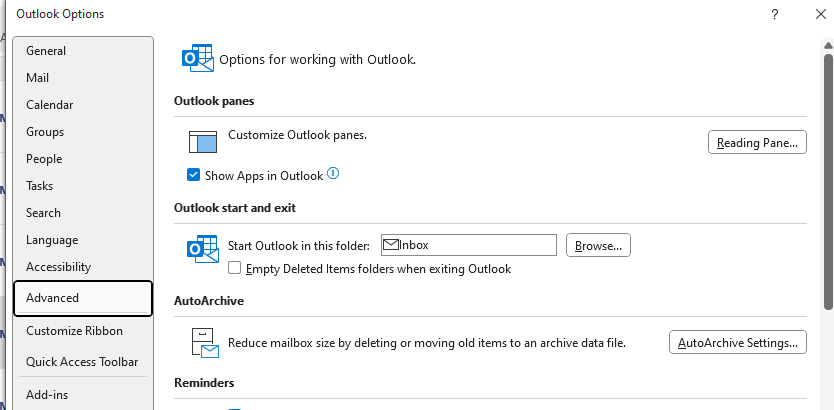The width and height of the screenshot is (834, 410).
Task: Click the envelope icon in Inbox folder field
Action: (391, 245)
